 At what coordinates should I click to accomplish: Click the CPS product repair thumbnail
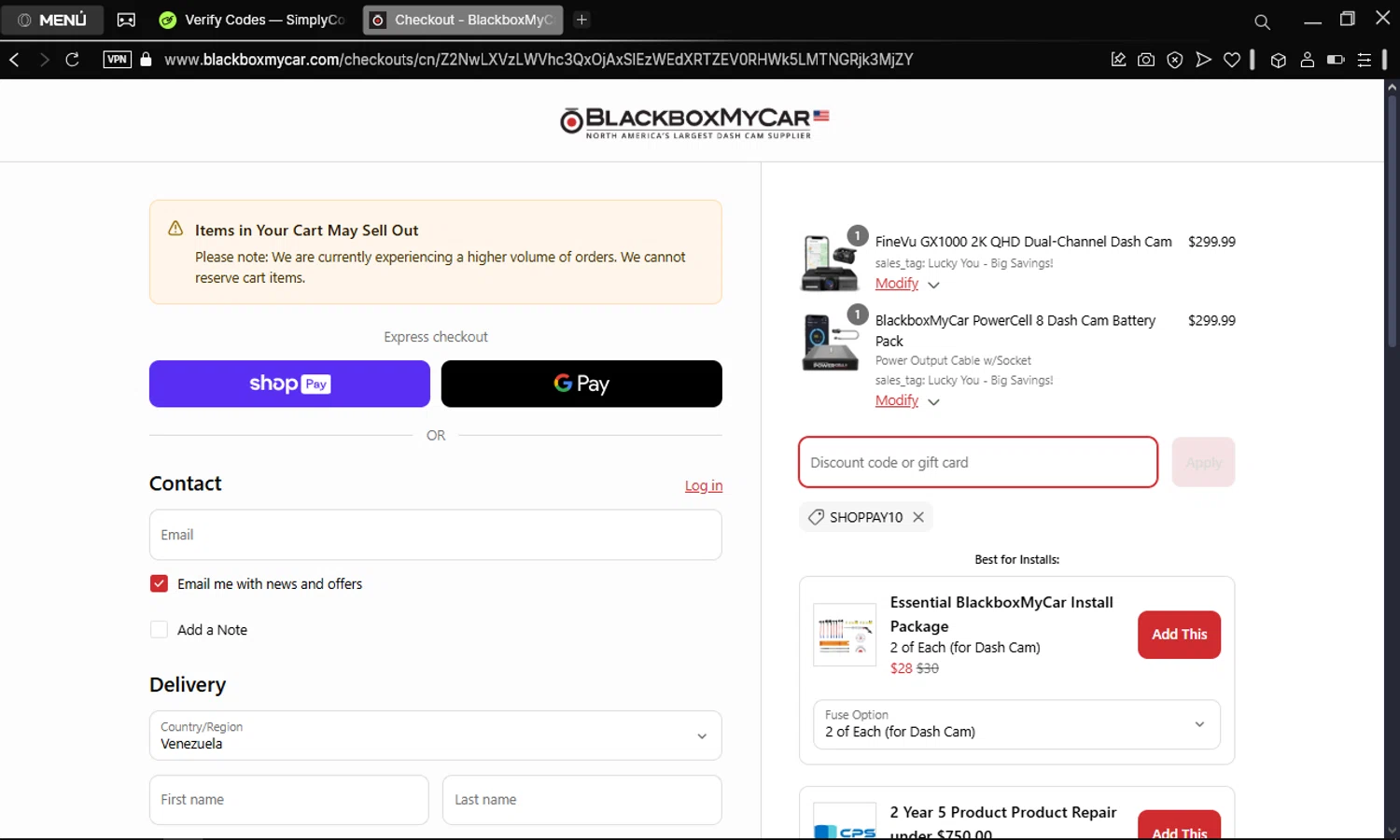(845, 821)
